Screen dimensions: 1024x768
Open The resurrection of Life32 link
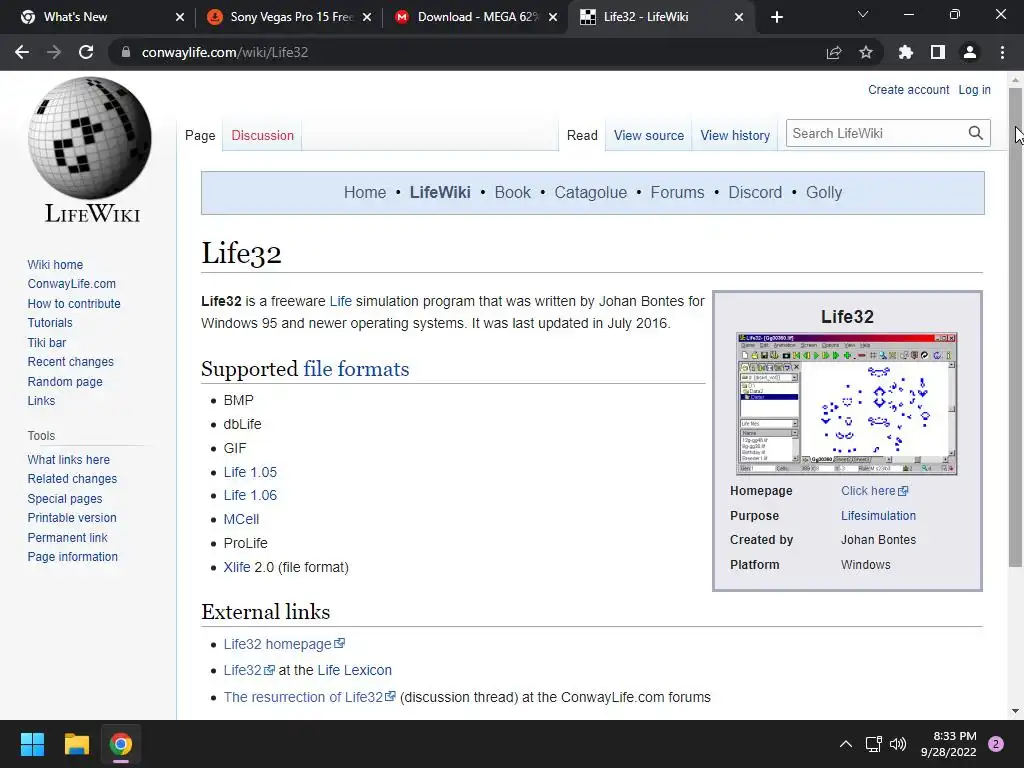coord(310,697)
